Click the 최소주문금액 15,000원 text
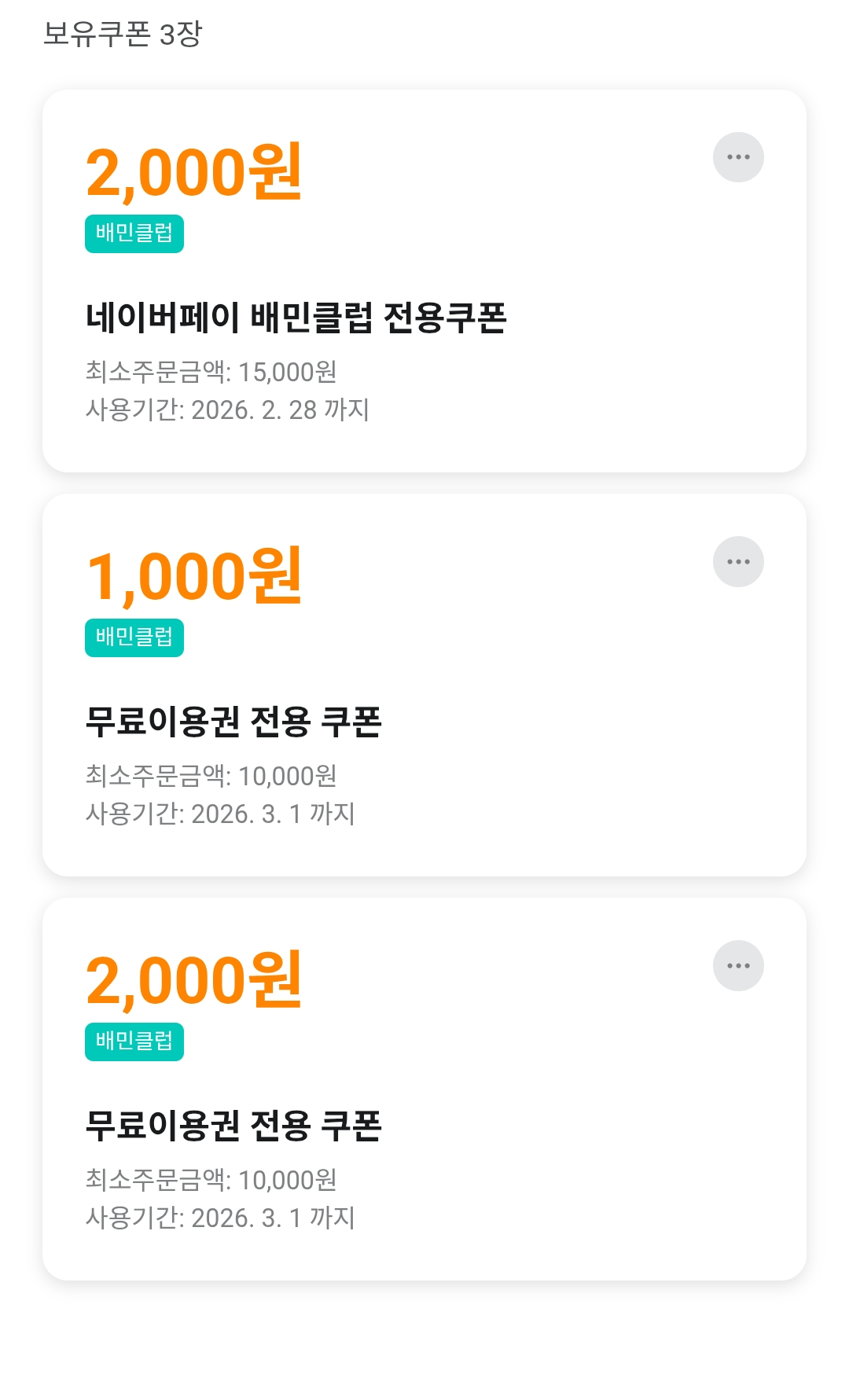Image resolution: width=849 pixels, height=1400 pixels. point(211,372)
